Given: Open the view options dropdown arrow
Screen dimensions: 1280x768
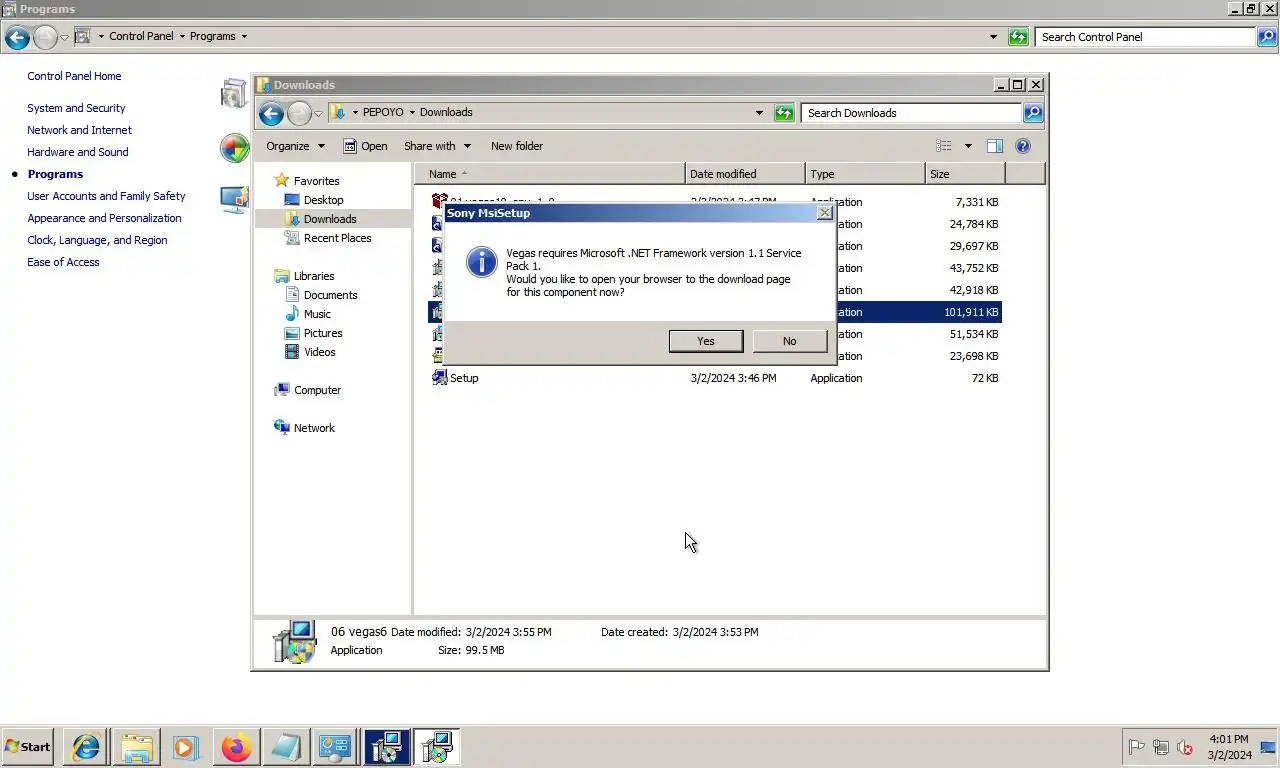Looking at the screenshot, I should click(x=968, y=146).
